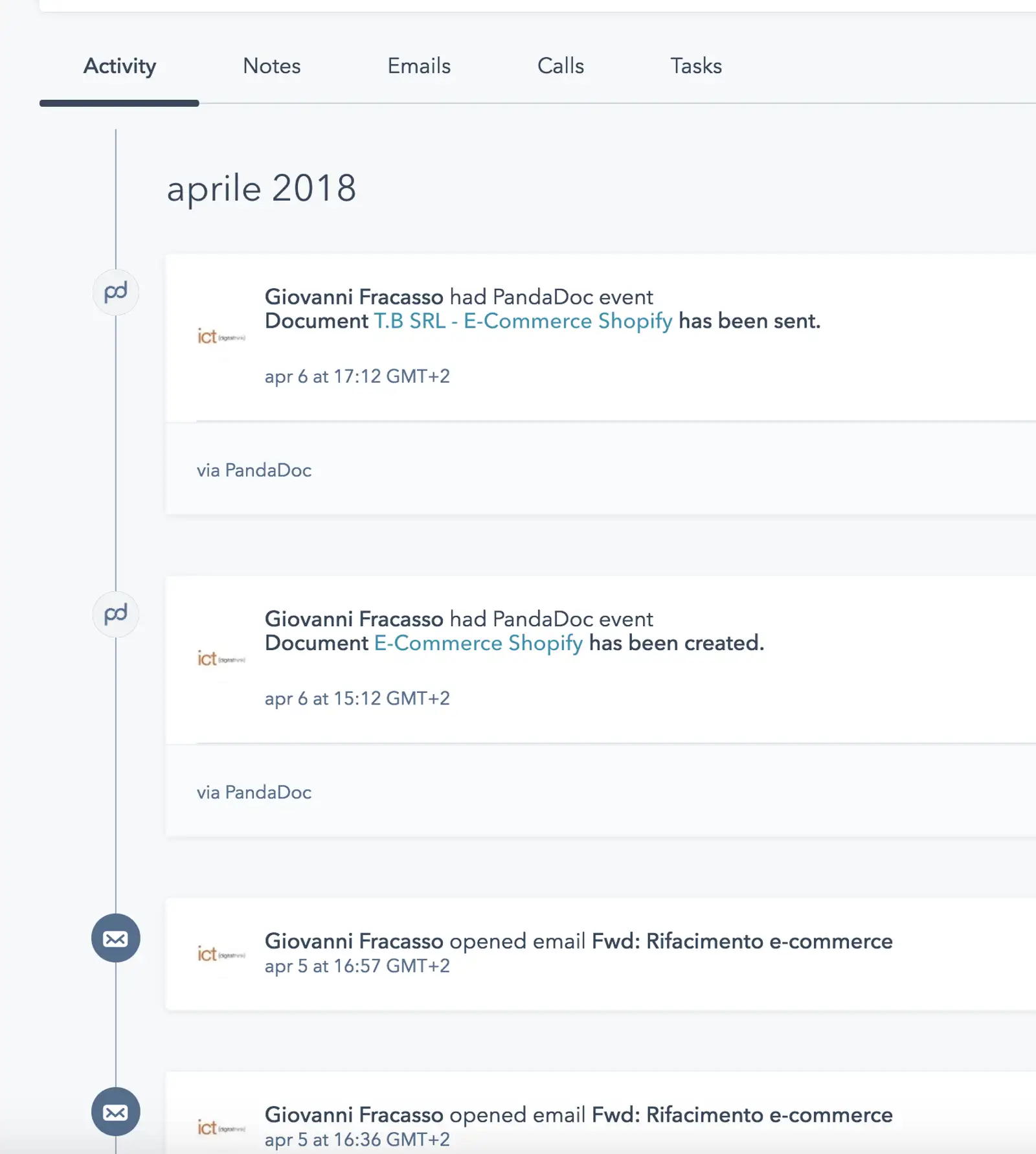The image size is (1036, 1154).
Task: Click the ict logo on the created document card
Action: (221, 657)
